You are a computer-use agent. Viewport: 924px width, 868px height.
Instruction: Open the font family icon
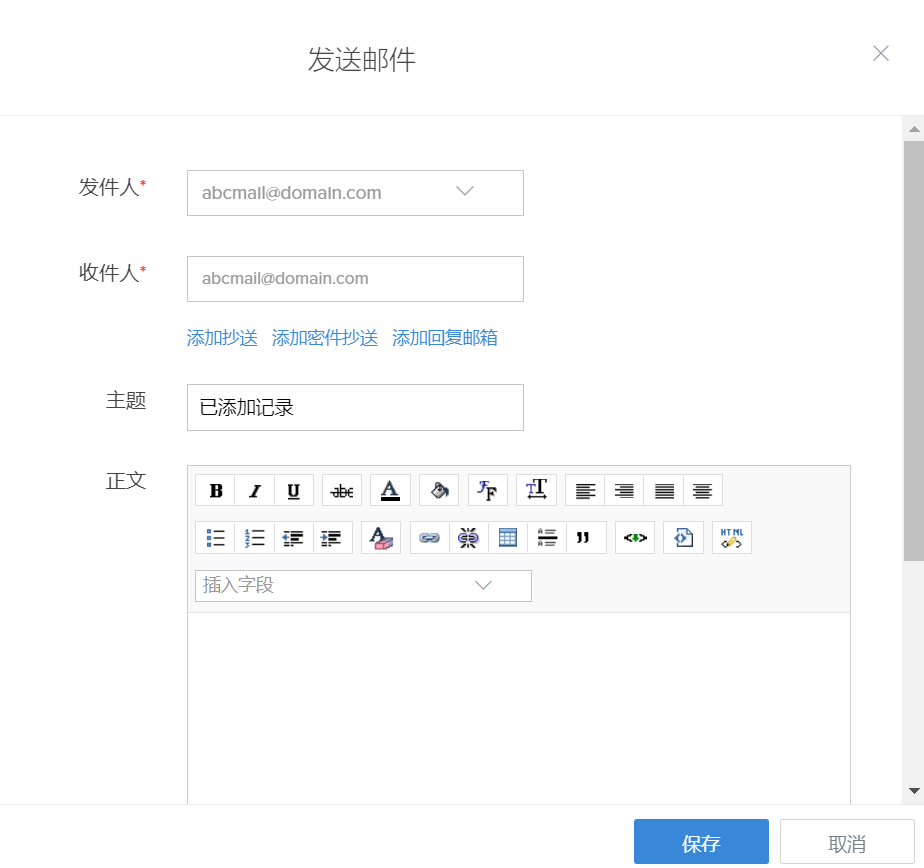(x=488, y=490)
